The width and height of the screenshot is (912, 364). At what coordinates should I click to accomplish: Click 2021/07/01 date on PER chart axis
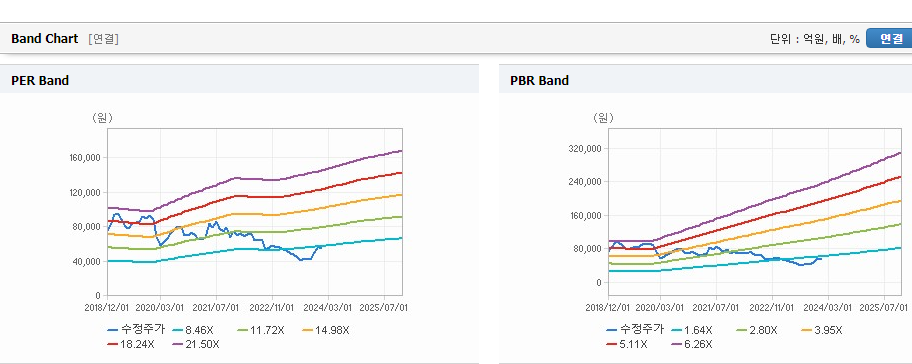click(216, 307)
